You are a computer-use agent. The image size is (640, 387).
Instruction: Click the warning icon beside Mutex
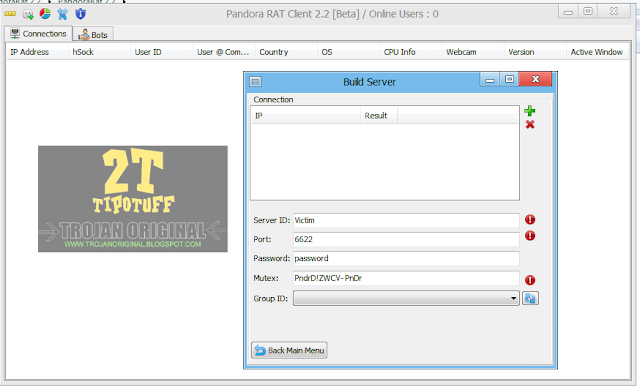tap(530, 280)
